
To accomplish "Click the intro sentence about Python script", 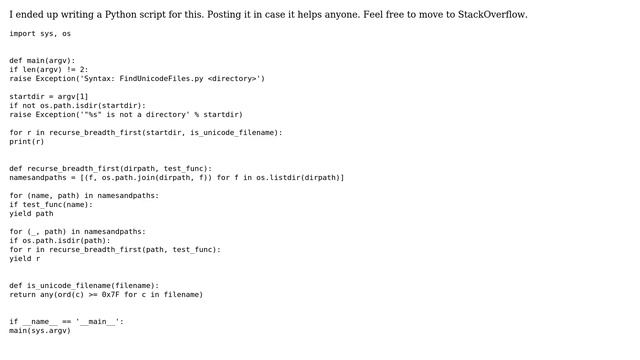I will (268, 15).
